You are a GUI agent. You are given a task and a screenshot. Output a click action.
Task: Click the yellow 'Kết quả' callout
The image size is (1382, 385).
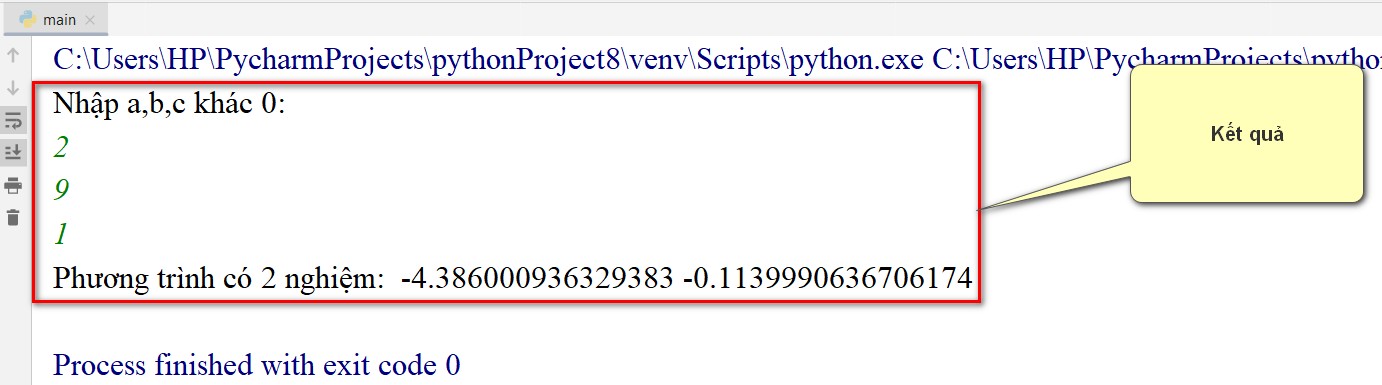click(1247, 134)
